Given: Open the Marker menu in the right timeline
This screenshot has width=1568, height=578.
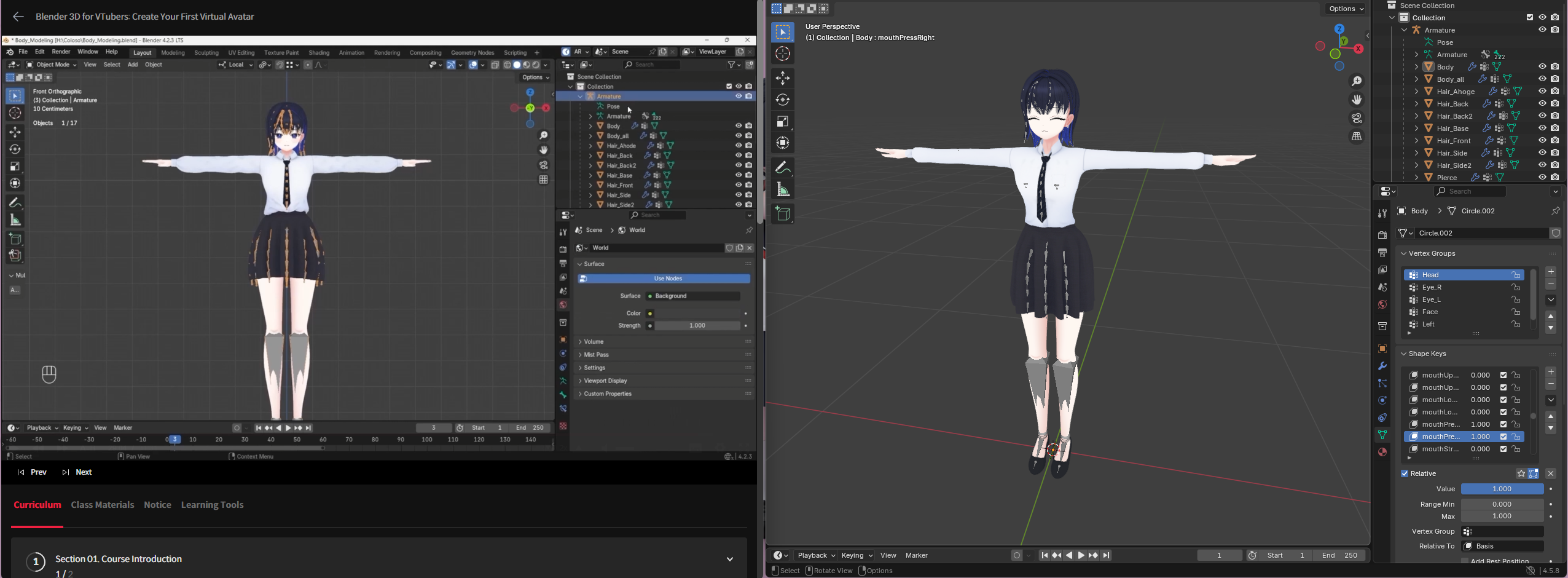Looking at the screenshot, I should pyautogui.click(x=917, y=555).
